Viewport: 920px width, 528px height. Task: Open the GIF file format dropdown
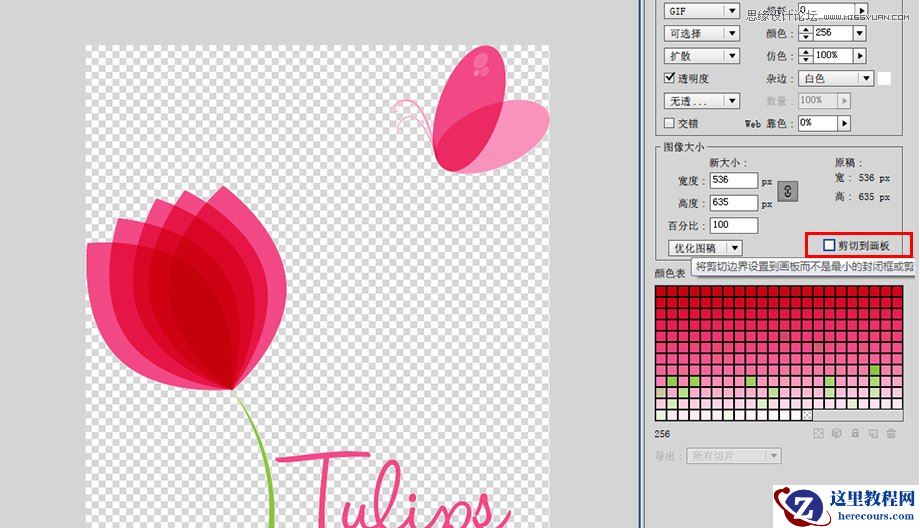click(701, 11)
